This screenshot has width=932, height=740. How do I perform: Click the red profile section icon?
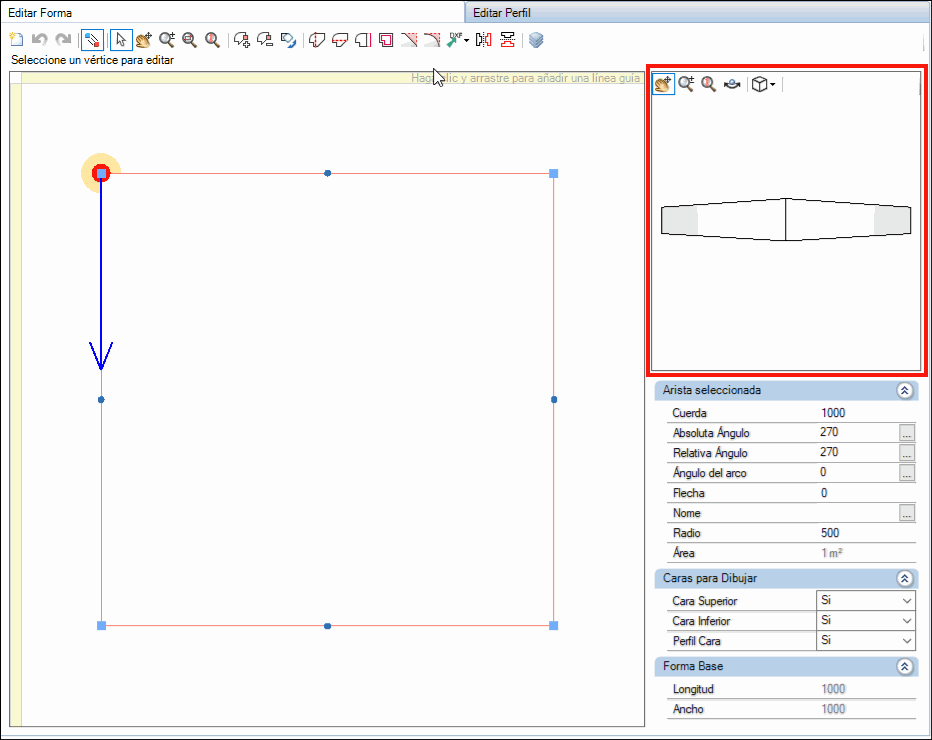[x=508, y=40]
